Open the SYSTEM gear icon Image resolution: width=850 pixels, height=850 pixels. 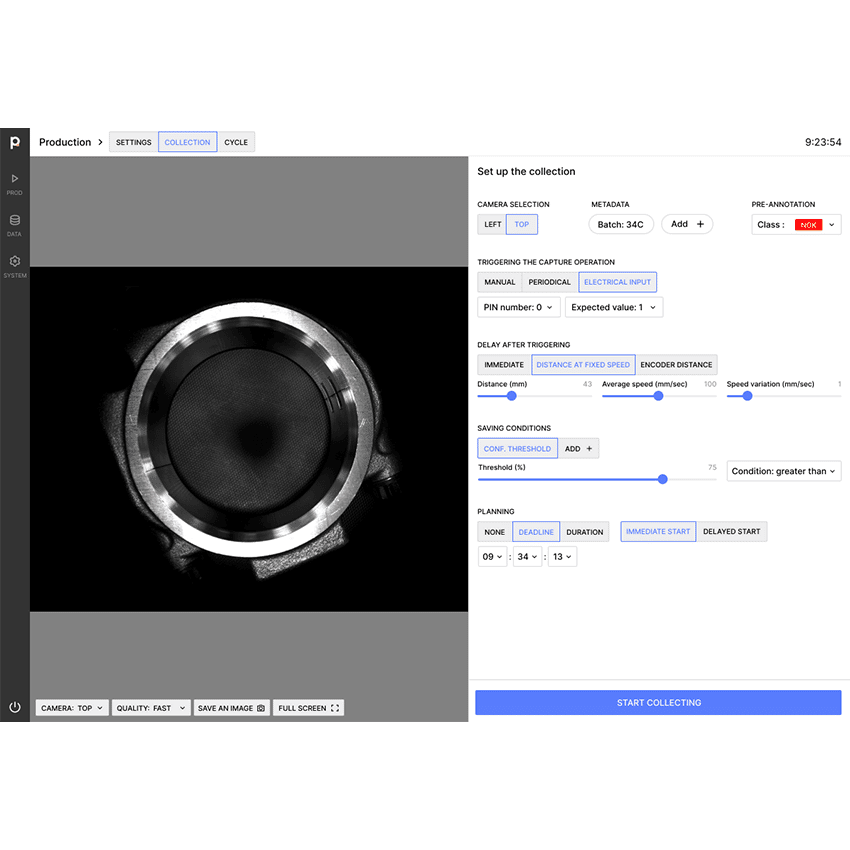[15, 262]
